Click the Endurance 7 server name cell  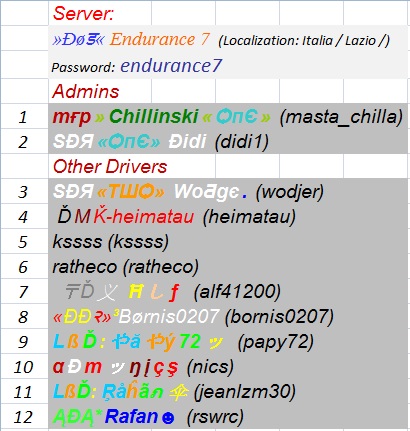(228, 38)
